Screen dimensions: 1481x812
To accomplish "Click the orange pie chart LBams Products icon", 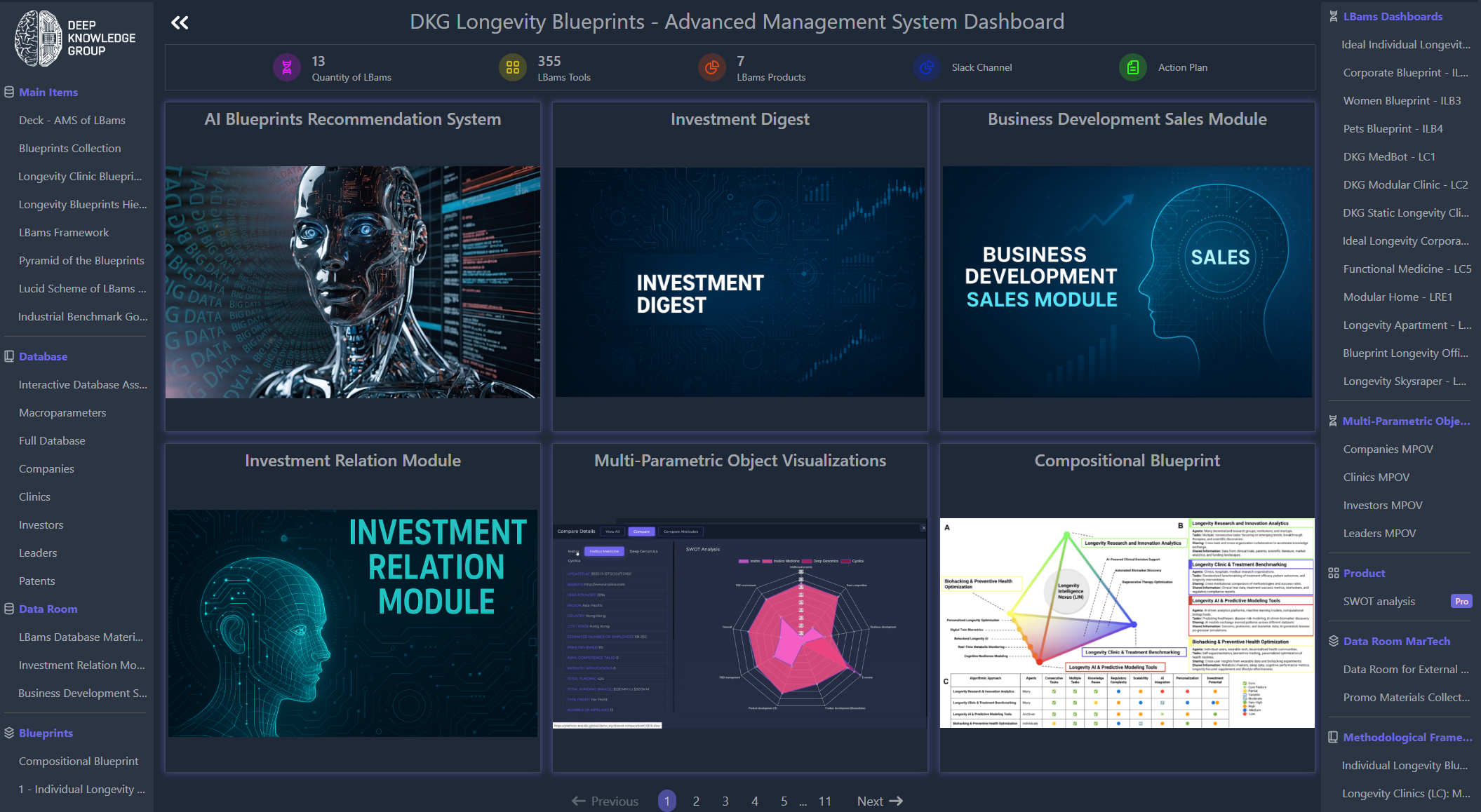I will [x=711, y=68].
